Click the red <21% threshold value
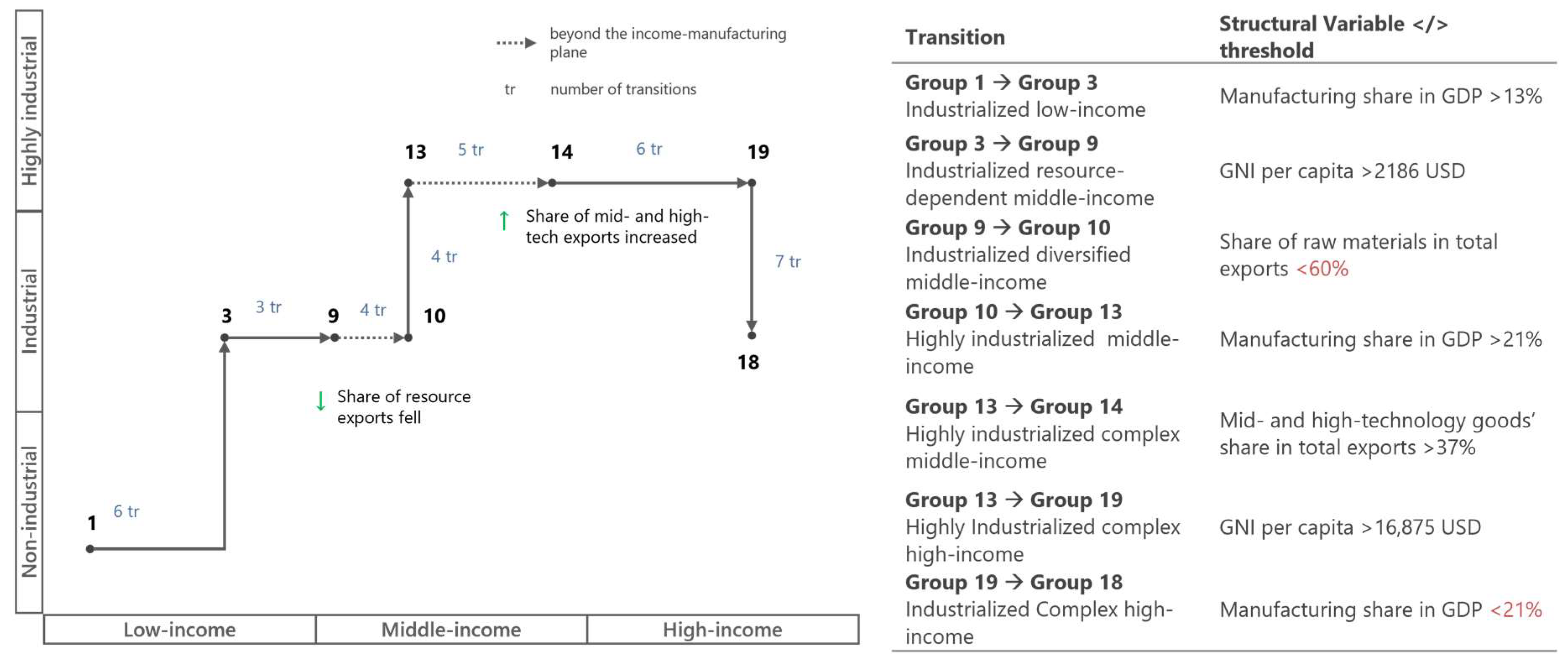Screen dimensions: 1568x666 [1516, 609]
